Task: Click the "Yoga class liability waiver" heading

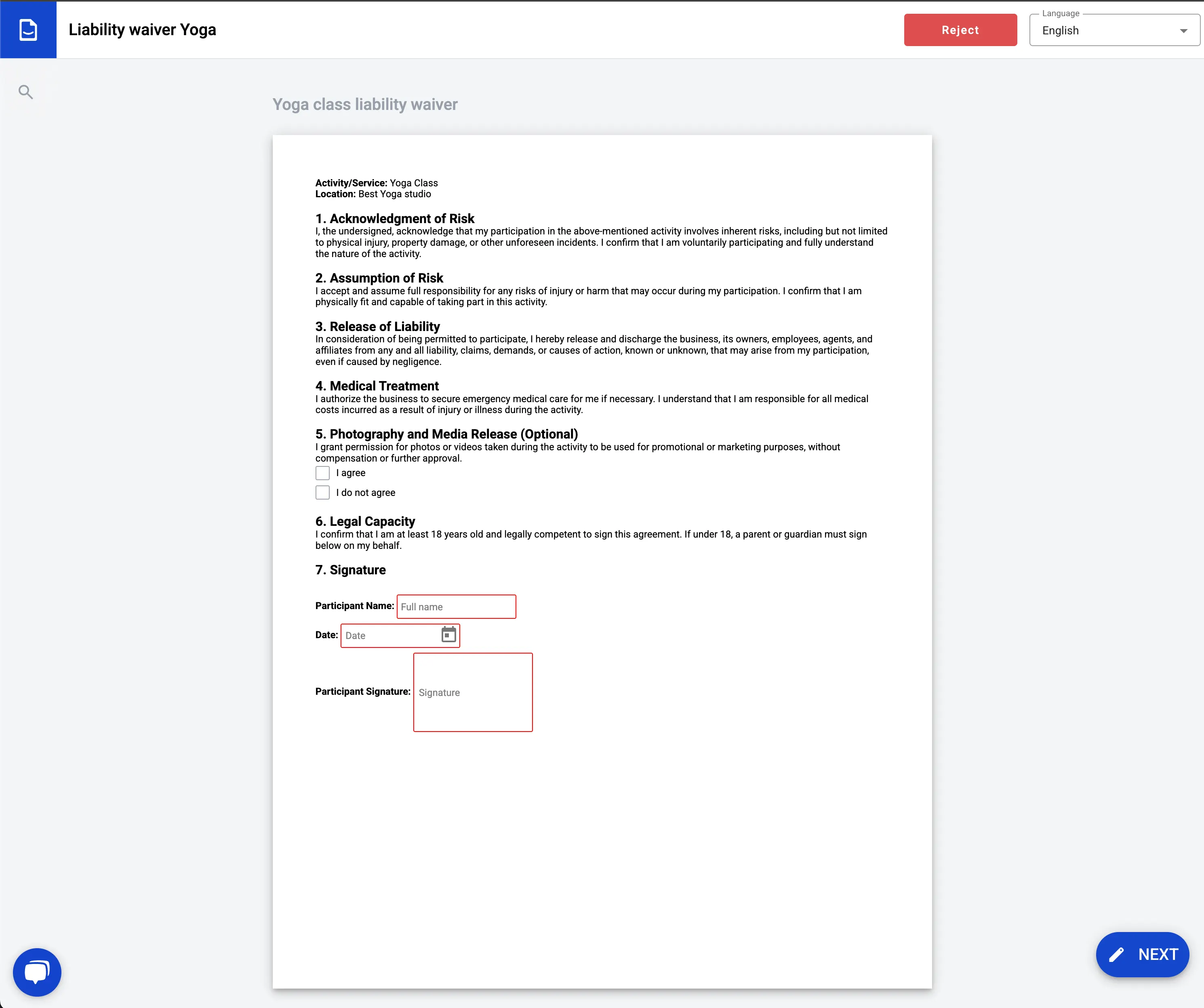Action: click(365, 104)
